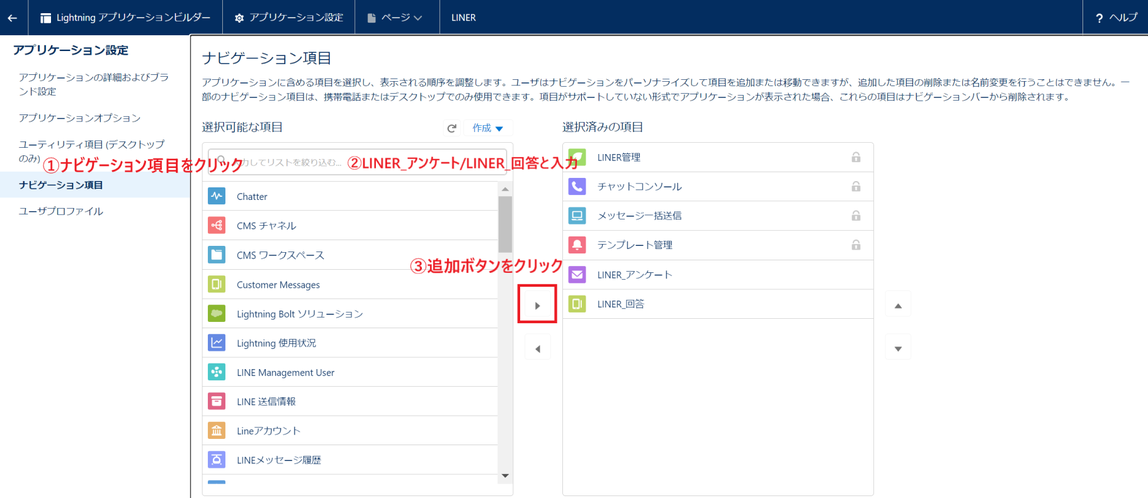The image size is (1148, 498).
Task: Click the LINER_アンケート envelope icon
Action: (577, 274)
